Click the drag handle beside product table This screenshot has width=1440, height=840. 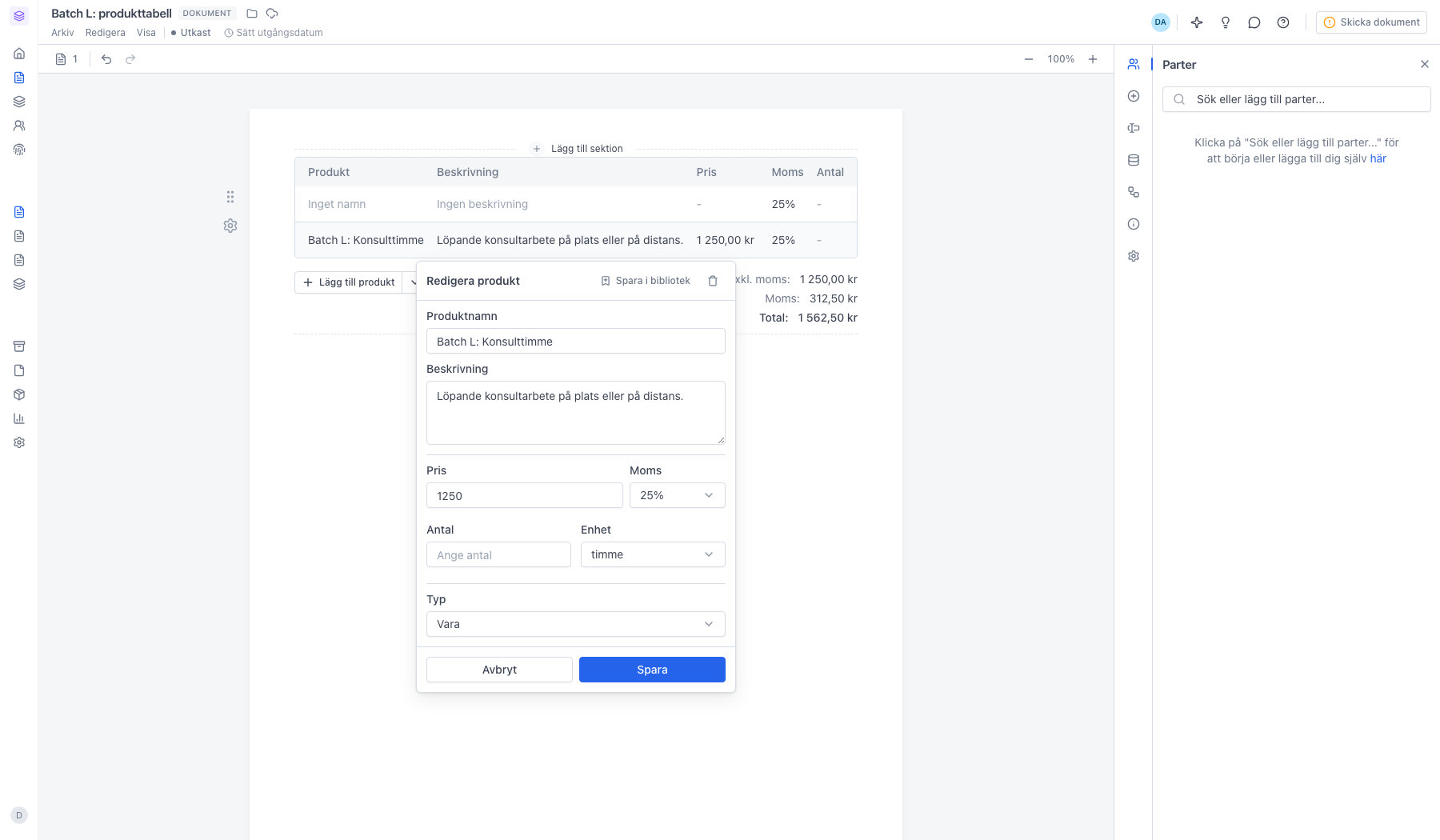pyautogui.click(x=230, y=197)
